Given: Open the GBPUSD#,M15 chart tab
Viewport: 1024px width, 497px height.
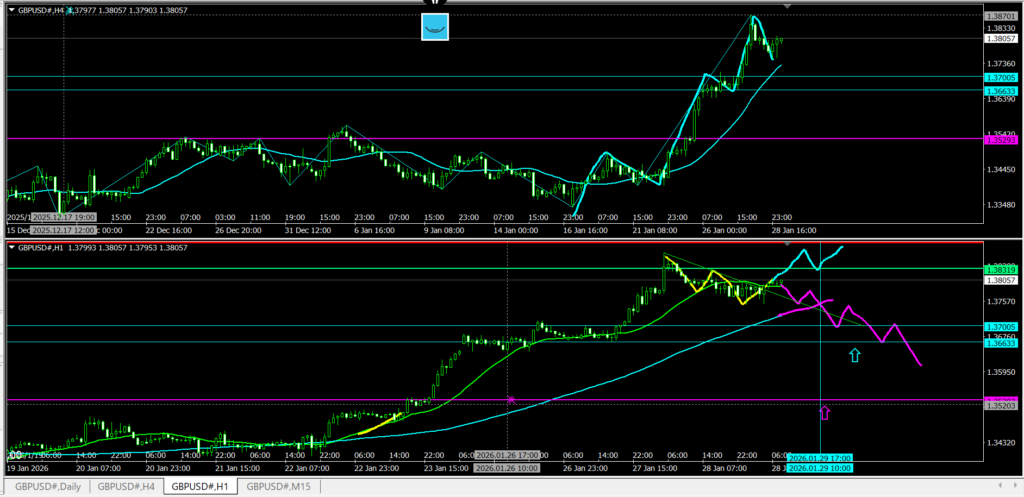Looking at the screenshot, I should coord(279,487).
